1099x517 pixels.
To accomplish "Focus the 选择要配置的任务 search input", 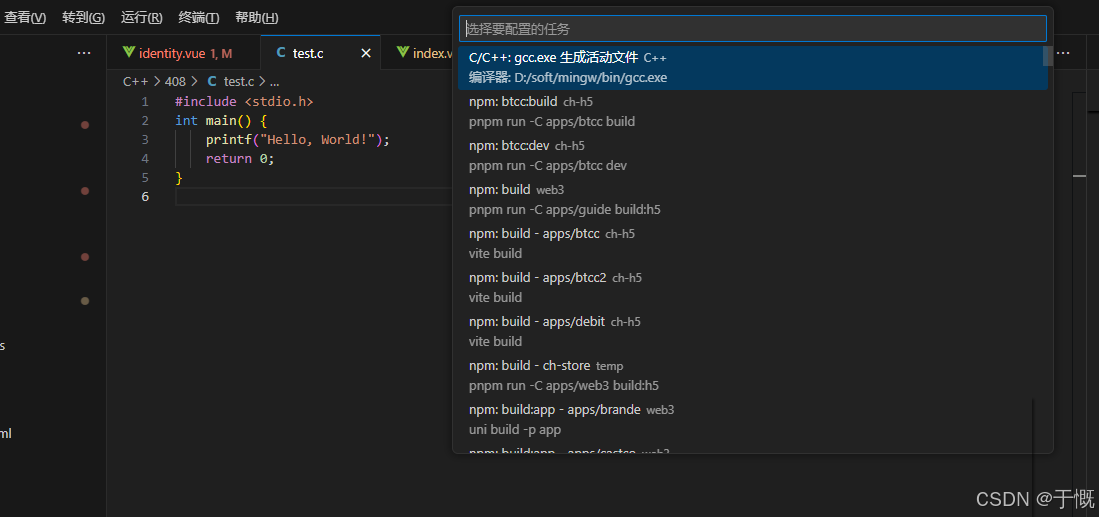I will click(752, 28).
